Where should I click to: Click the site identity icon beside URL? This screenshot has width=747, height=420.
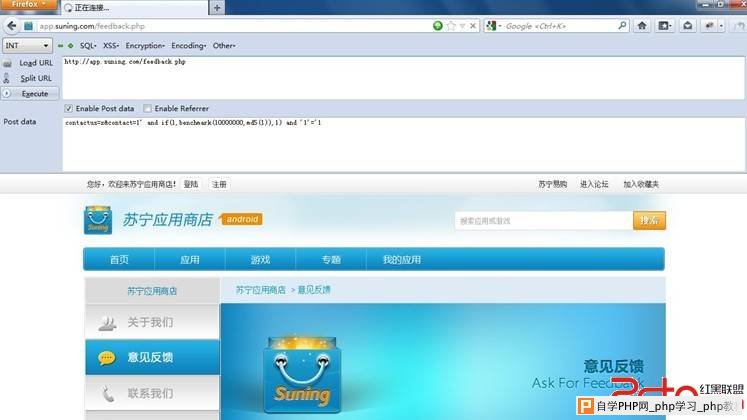29,26
